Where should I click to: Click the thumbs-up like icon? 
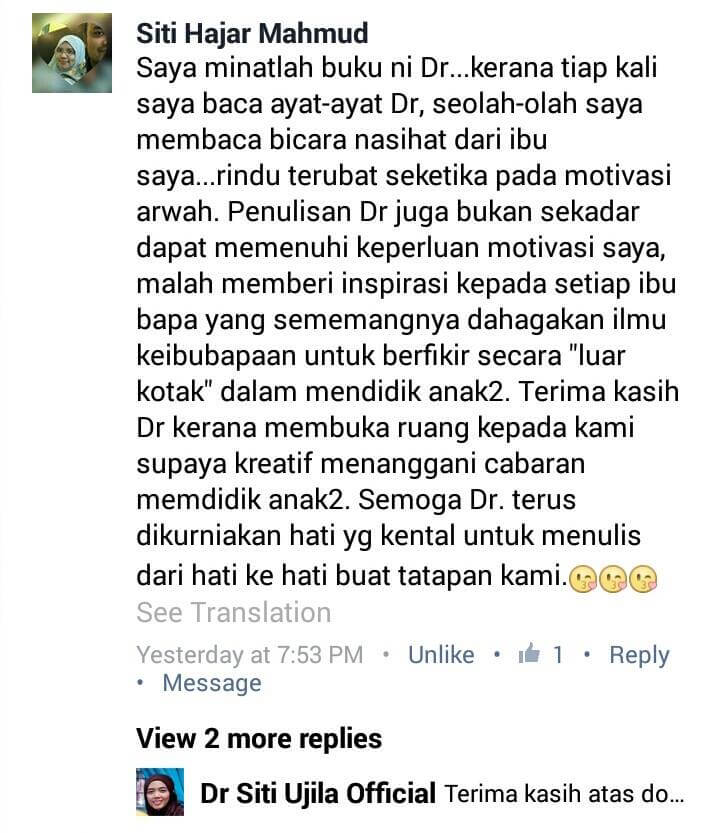point(529,653)
